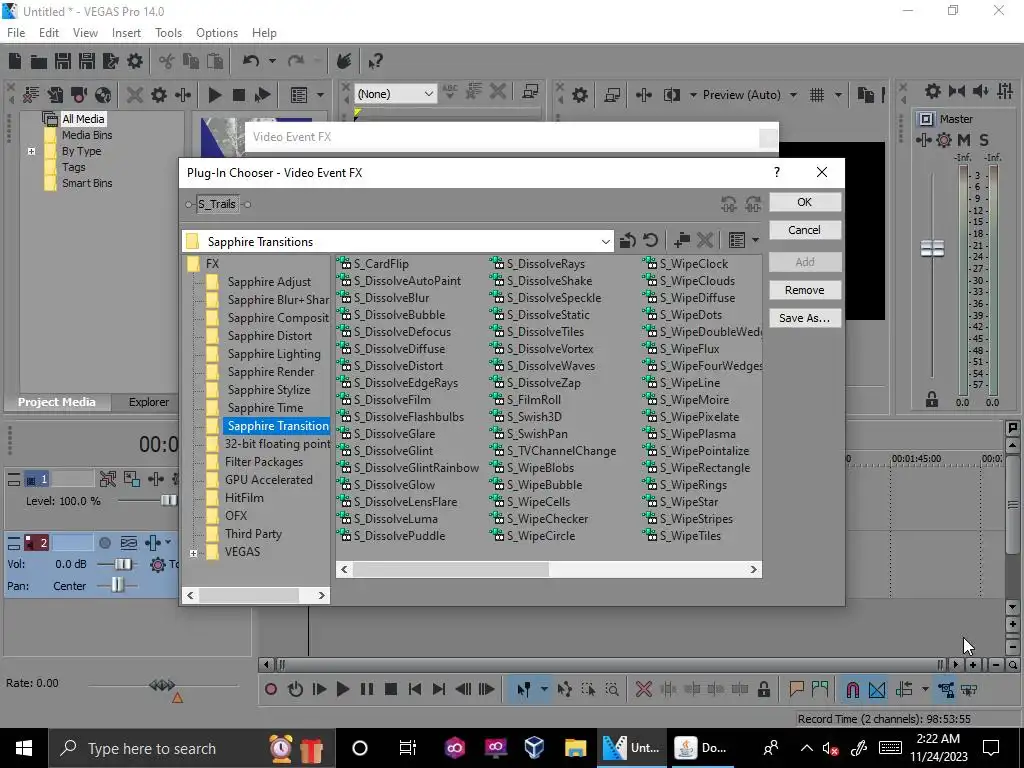This screenshot has height=768, width=1024.
Task: Select the Envelope Edit tool
Action: pyautogui.click(x=565, y=689)
